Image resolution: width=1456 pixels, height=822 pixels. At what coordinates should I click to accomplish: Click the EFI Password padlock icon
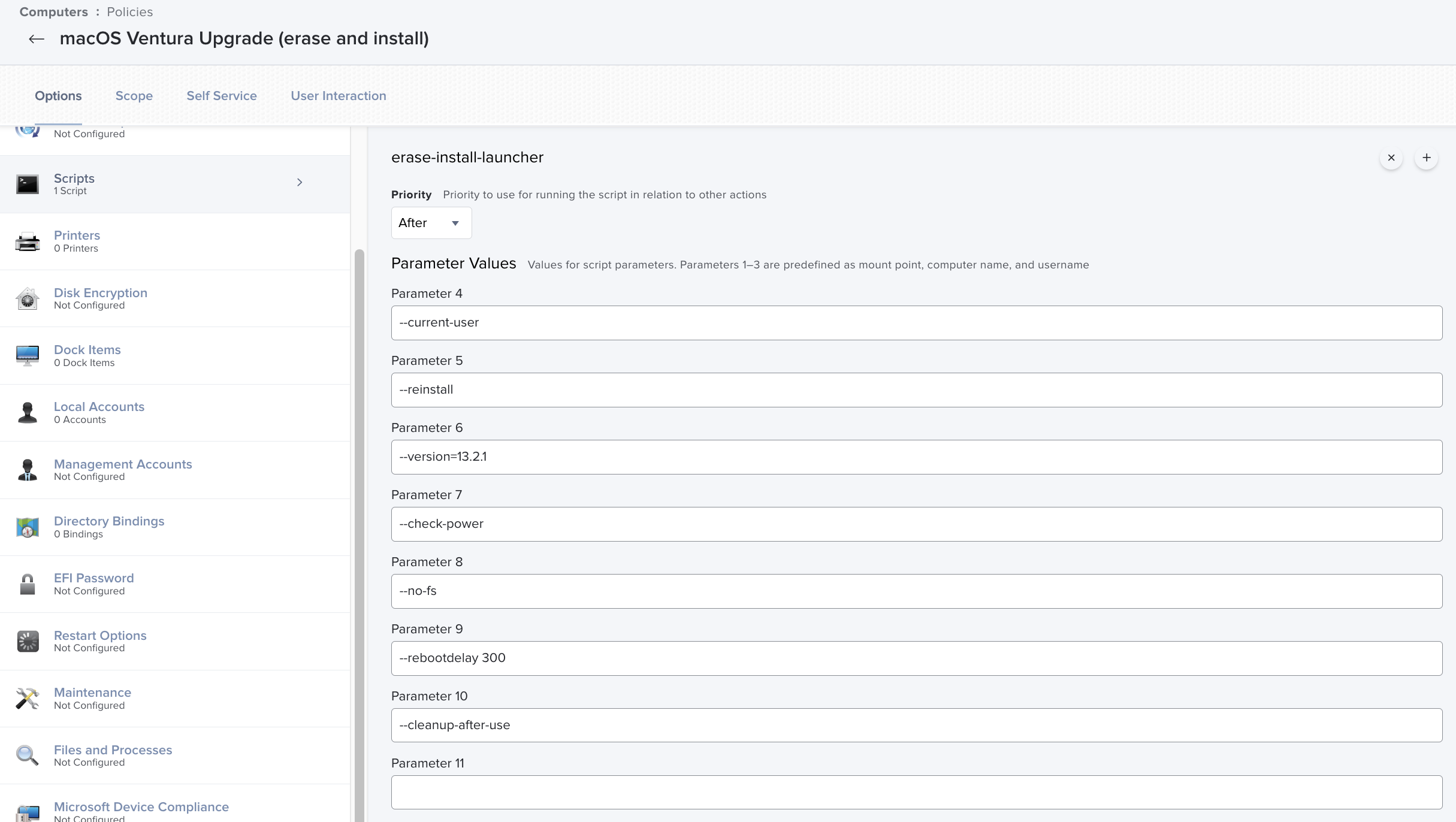(27, 584)
